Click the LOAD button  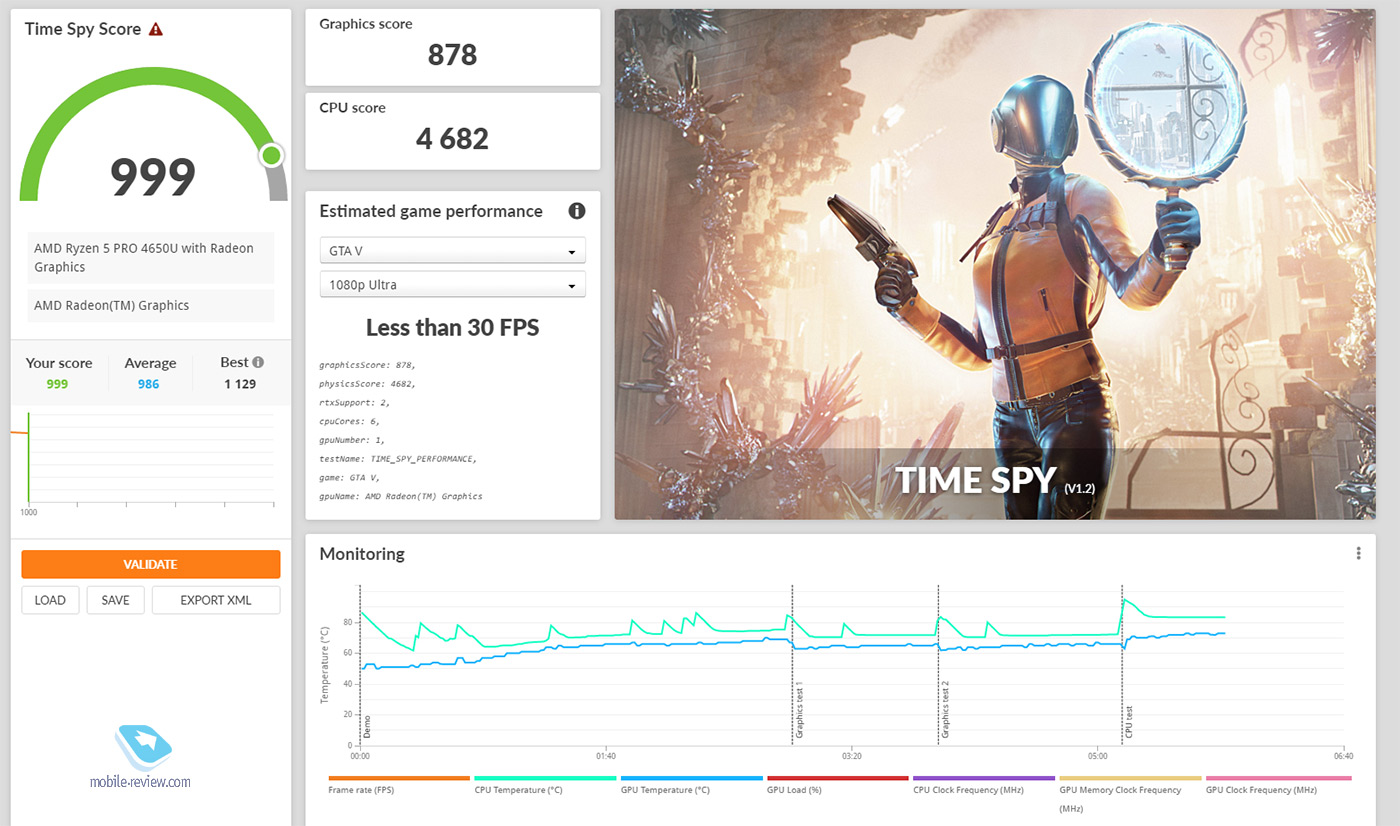[x=50, y=600]
